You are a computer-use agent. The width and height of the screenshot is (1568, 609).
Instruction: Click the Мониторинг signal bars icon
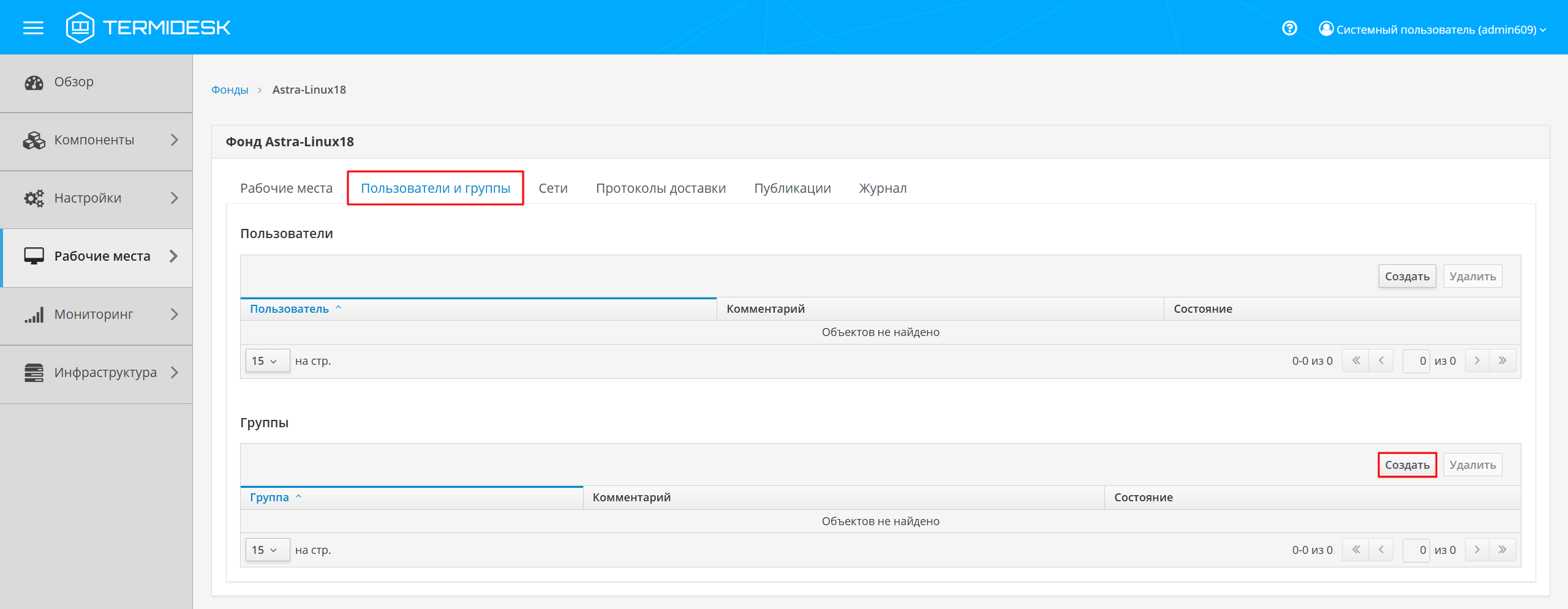pyautogui.click(x=34, y=315)
